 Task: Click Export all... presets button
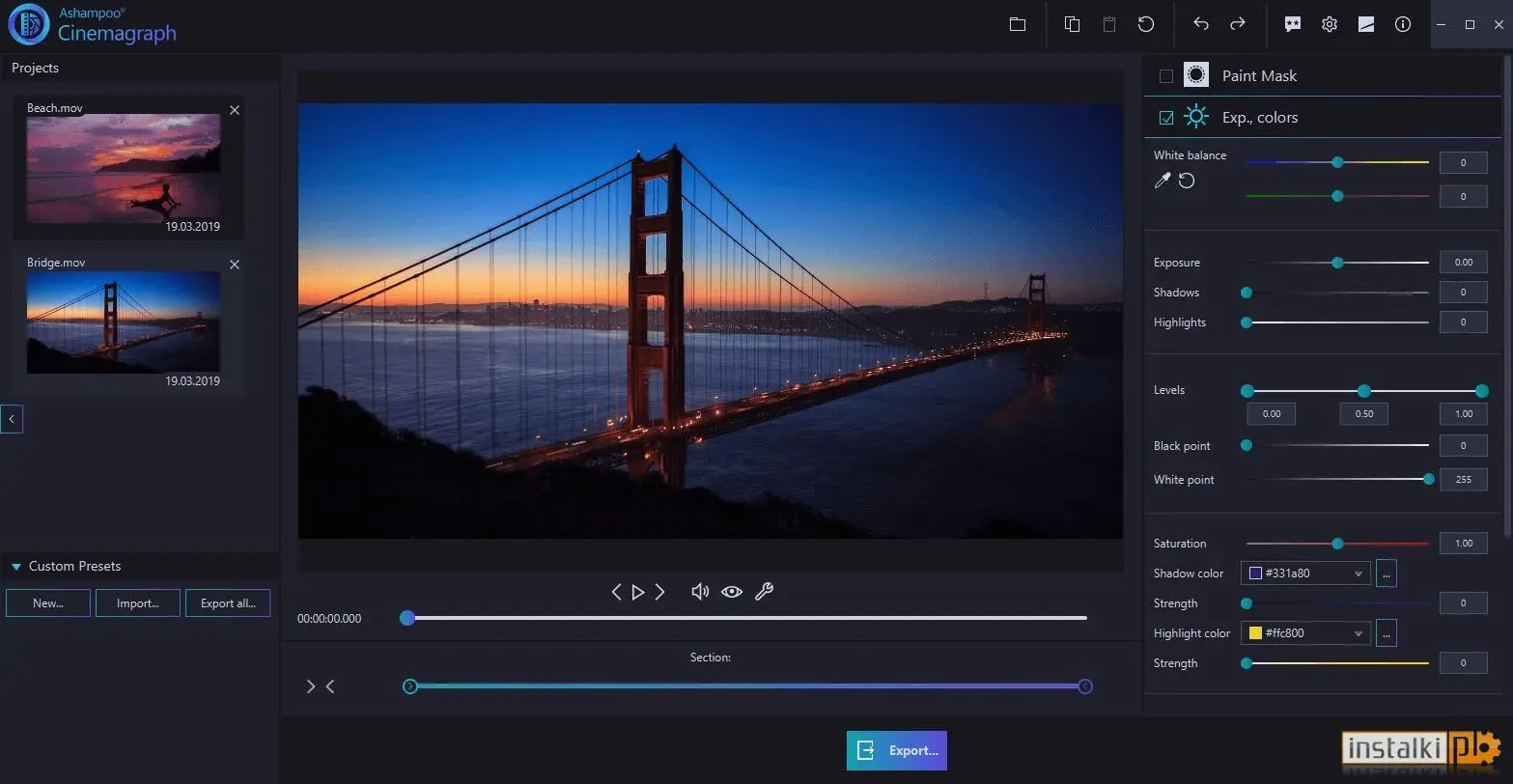[228, 603]
